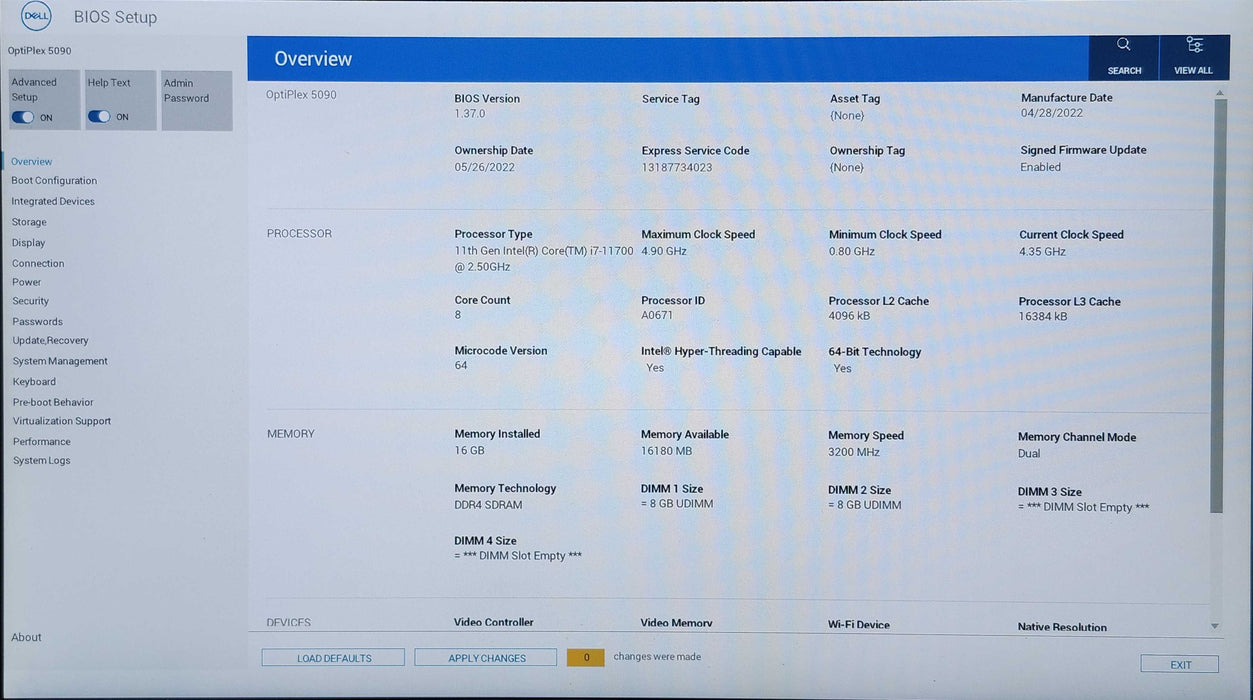The image size is (1253, 700).
Task: Click Microcode Version label
Action: tap(500, 350)
